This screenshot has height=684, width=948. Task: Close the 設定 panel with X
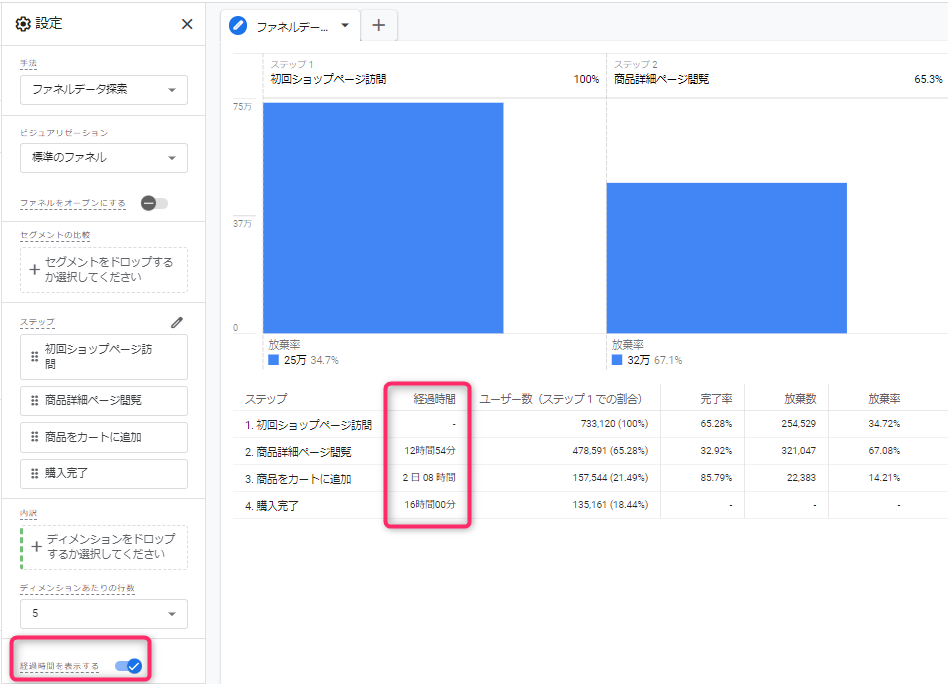(x=187, y=24)
